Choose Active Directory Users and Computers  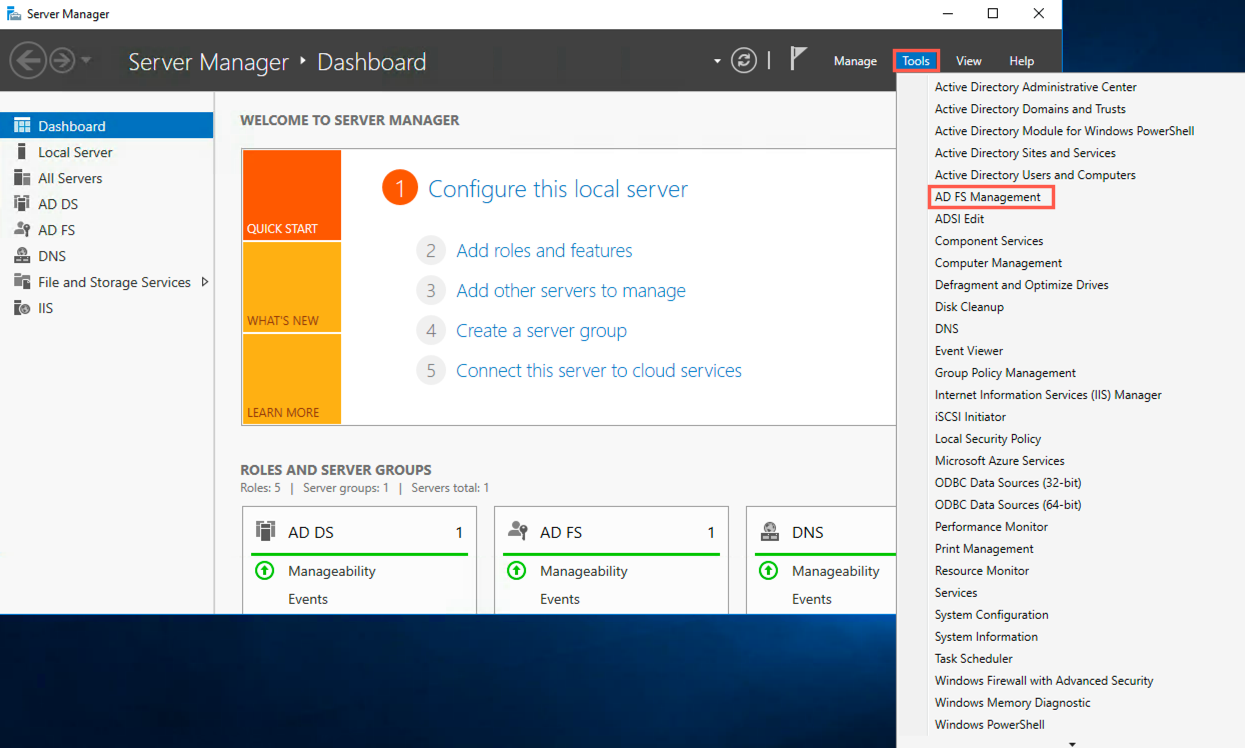(x=1035, y=174)
